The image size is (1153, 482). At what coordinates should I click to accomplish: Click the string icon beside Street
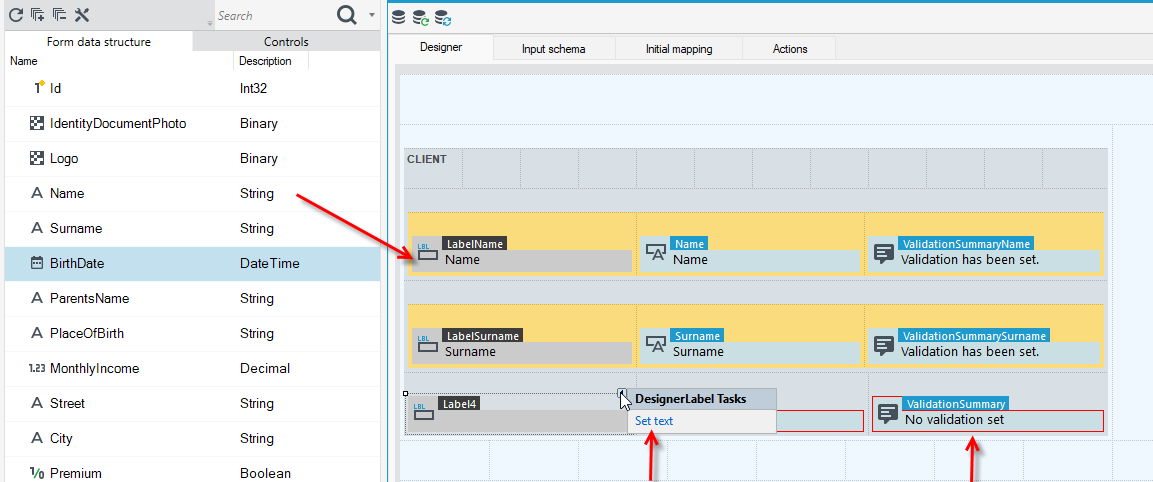click(37, 404)
